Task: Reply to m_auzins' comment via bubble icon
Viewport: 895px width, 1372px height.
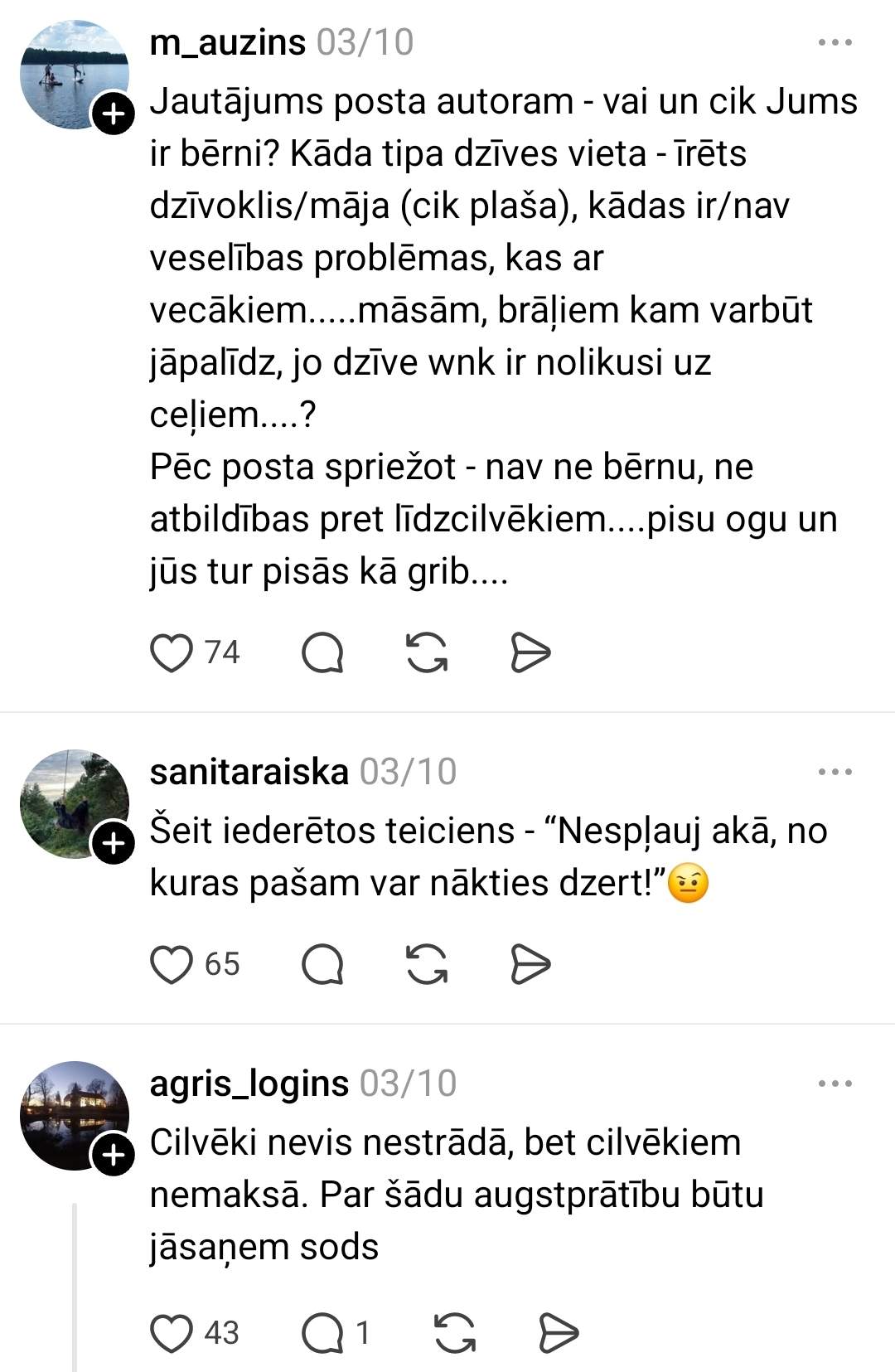Action: coord(322,652)
